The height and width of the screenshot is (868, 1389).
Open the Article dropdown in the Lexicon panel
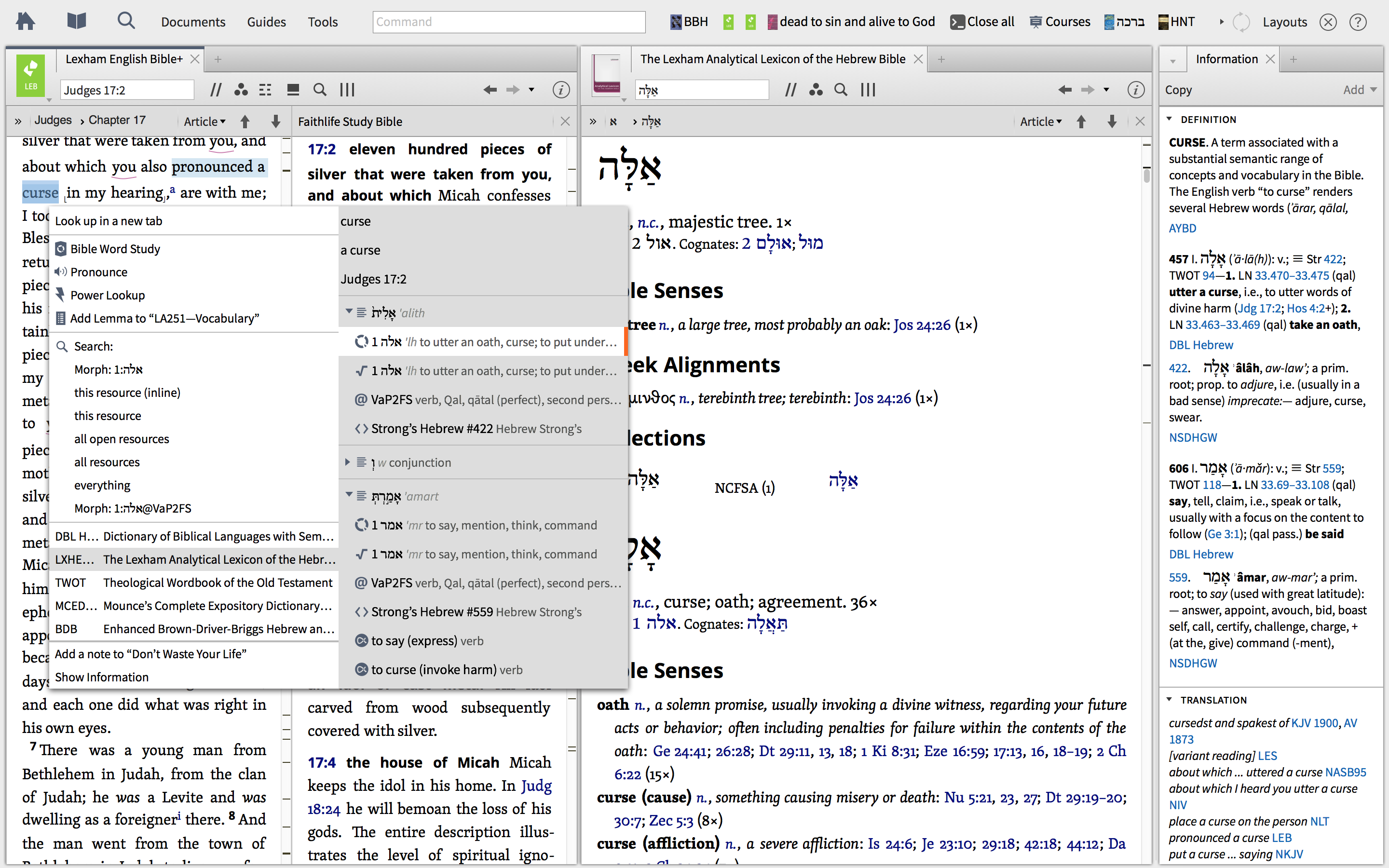1041,121
